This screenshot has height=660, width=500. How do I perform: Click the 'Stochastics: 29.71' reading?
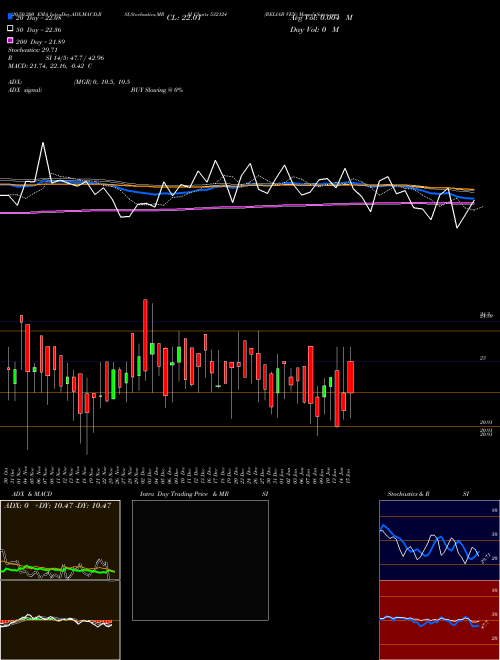point(32,50)
